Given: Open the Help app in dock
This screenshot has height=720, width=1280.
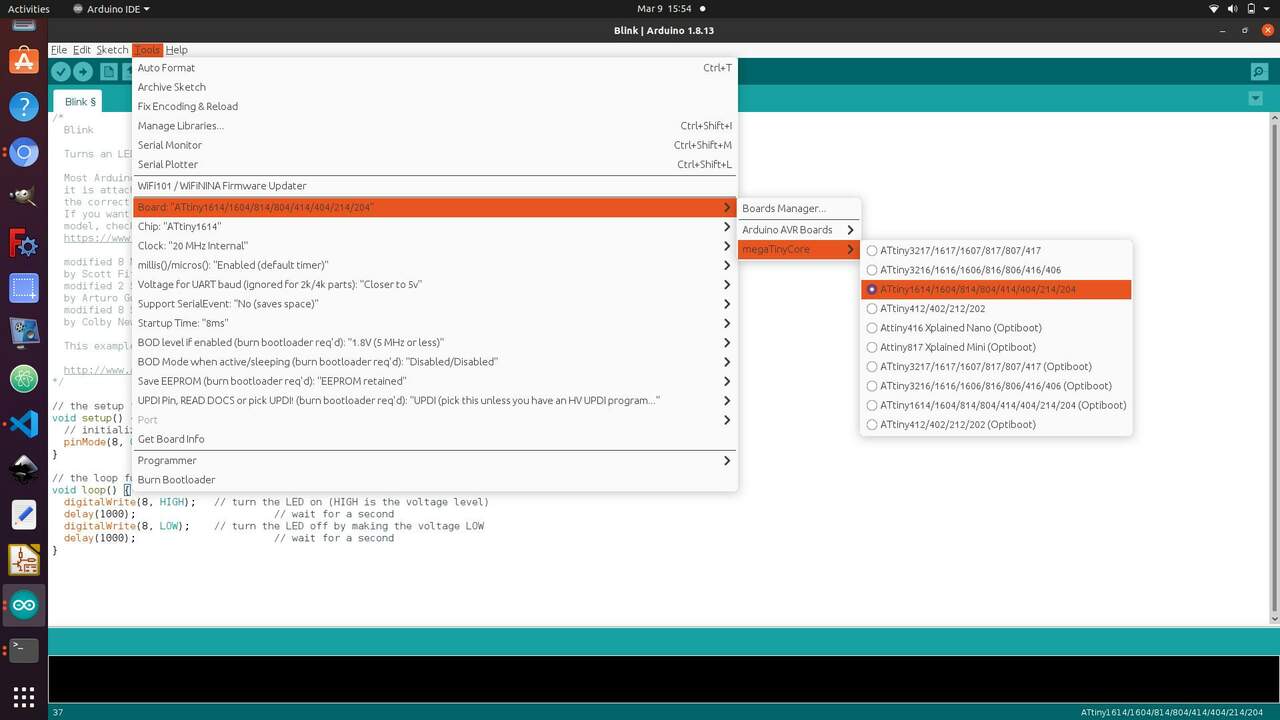Looking at the screenshot, I should point(24,106).
